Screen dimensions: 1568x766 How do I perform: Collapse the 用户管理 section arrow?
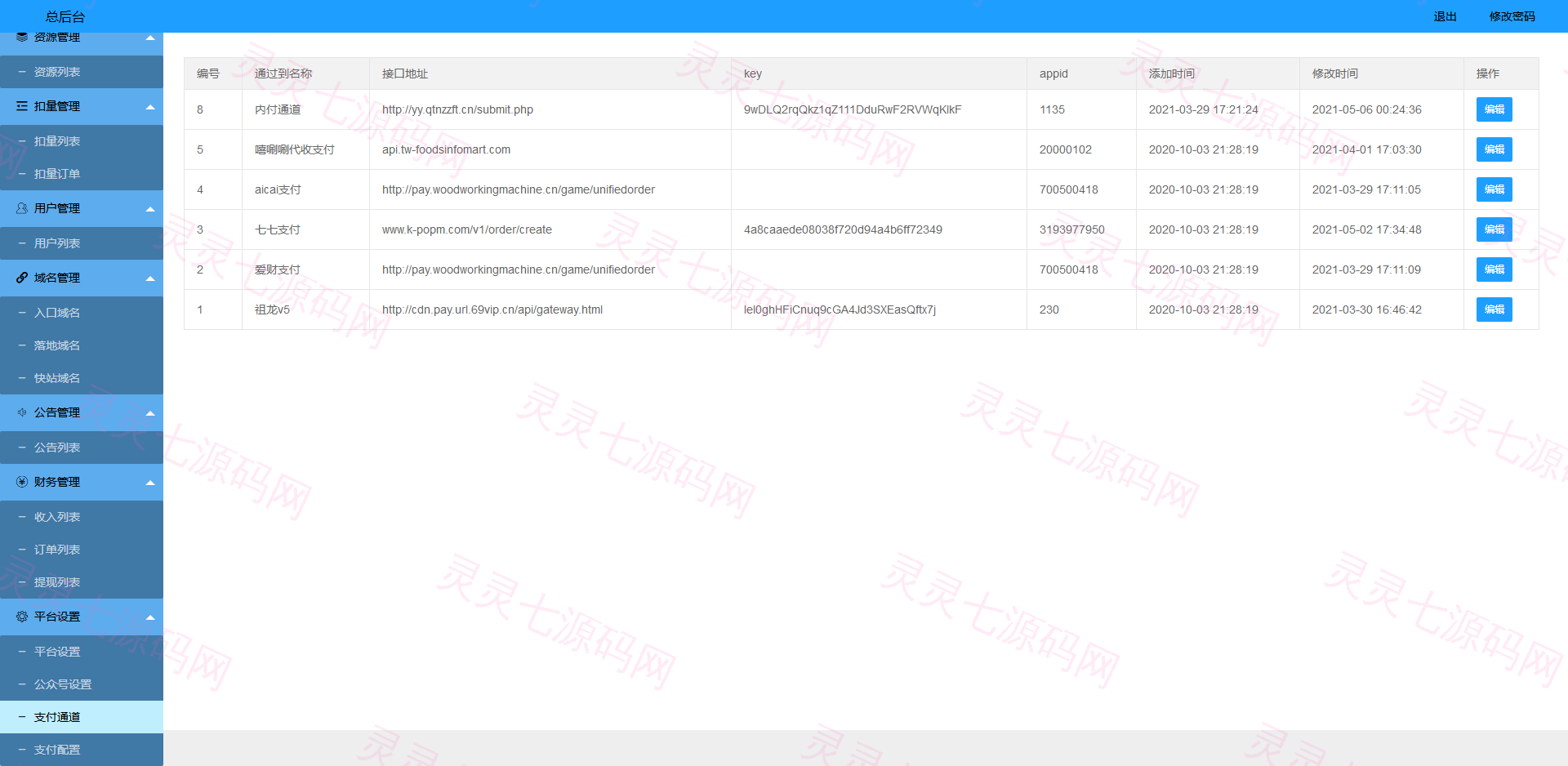pyautogui.click(x=150, y=209)
